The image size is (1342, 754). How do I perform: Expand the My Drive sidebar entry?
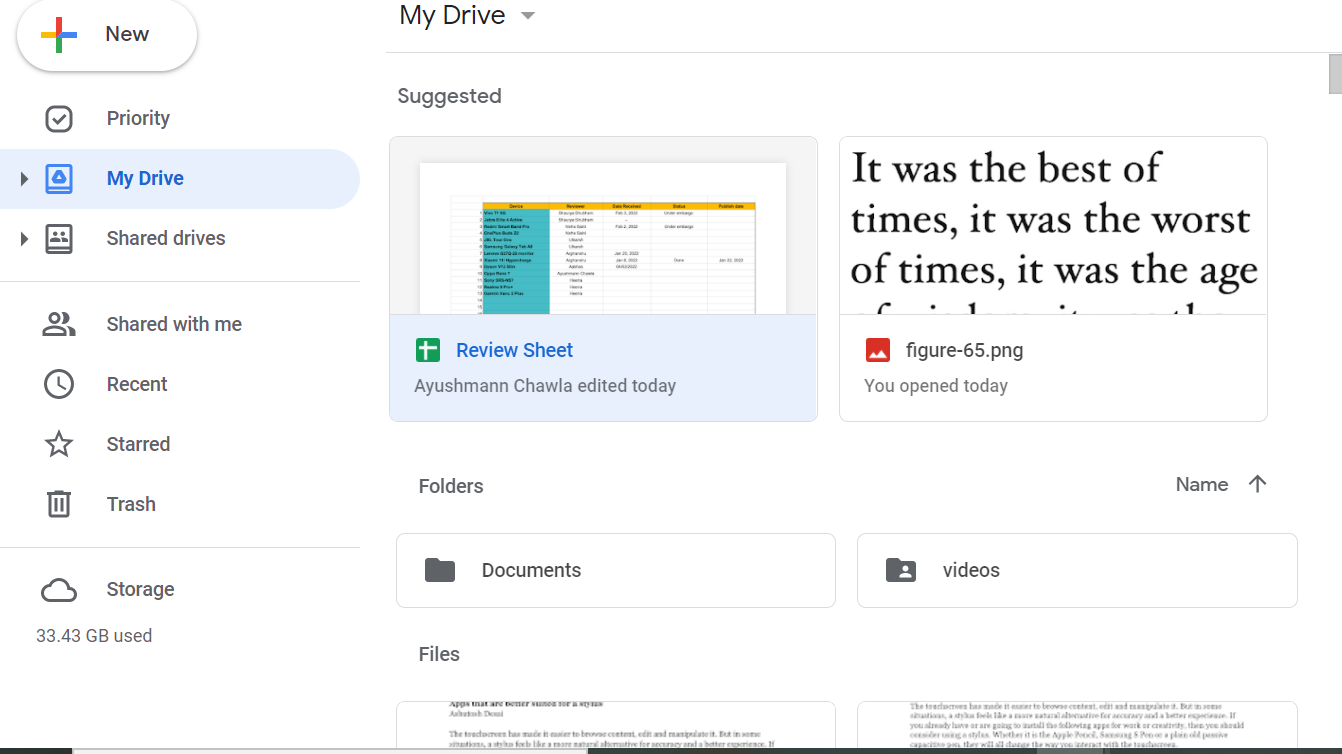23,178
